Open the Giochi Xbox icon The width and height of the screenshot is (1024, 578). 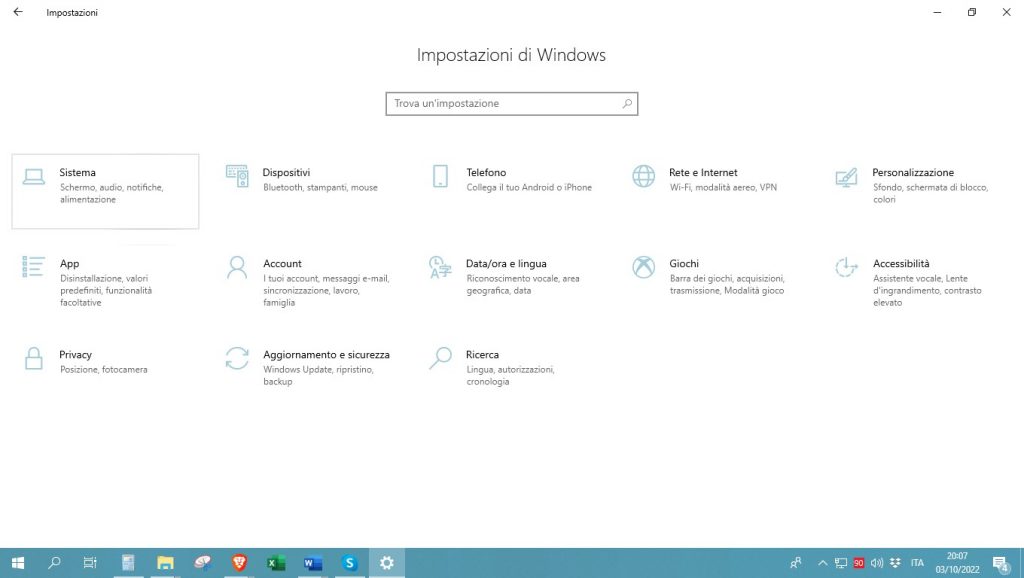click(x=643, y=267)
